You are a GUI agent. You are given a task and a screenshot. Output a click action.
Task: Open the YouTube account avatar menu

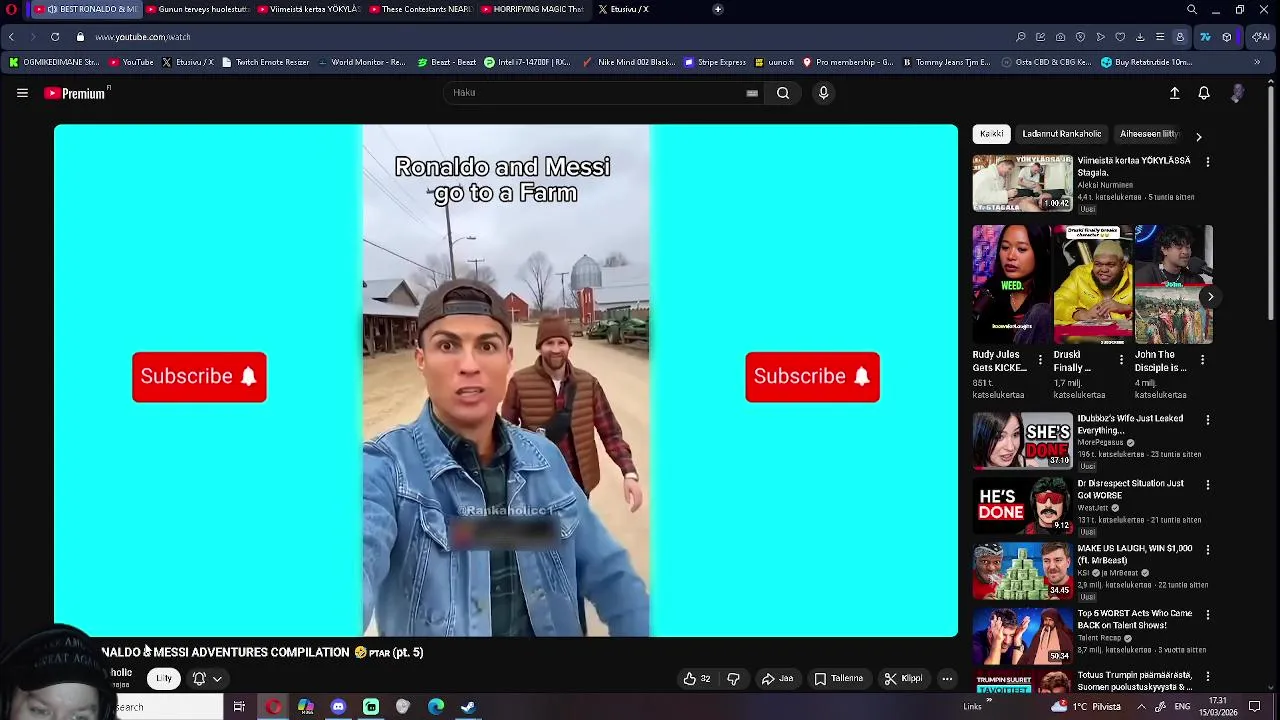1237,93
